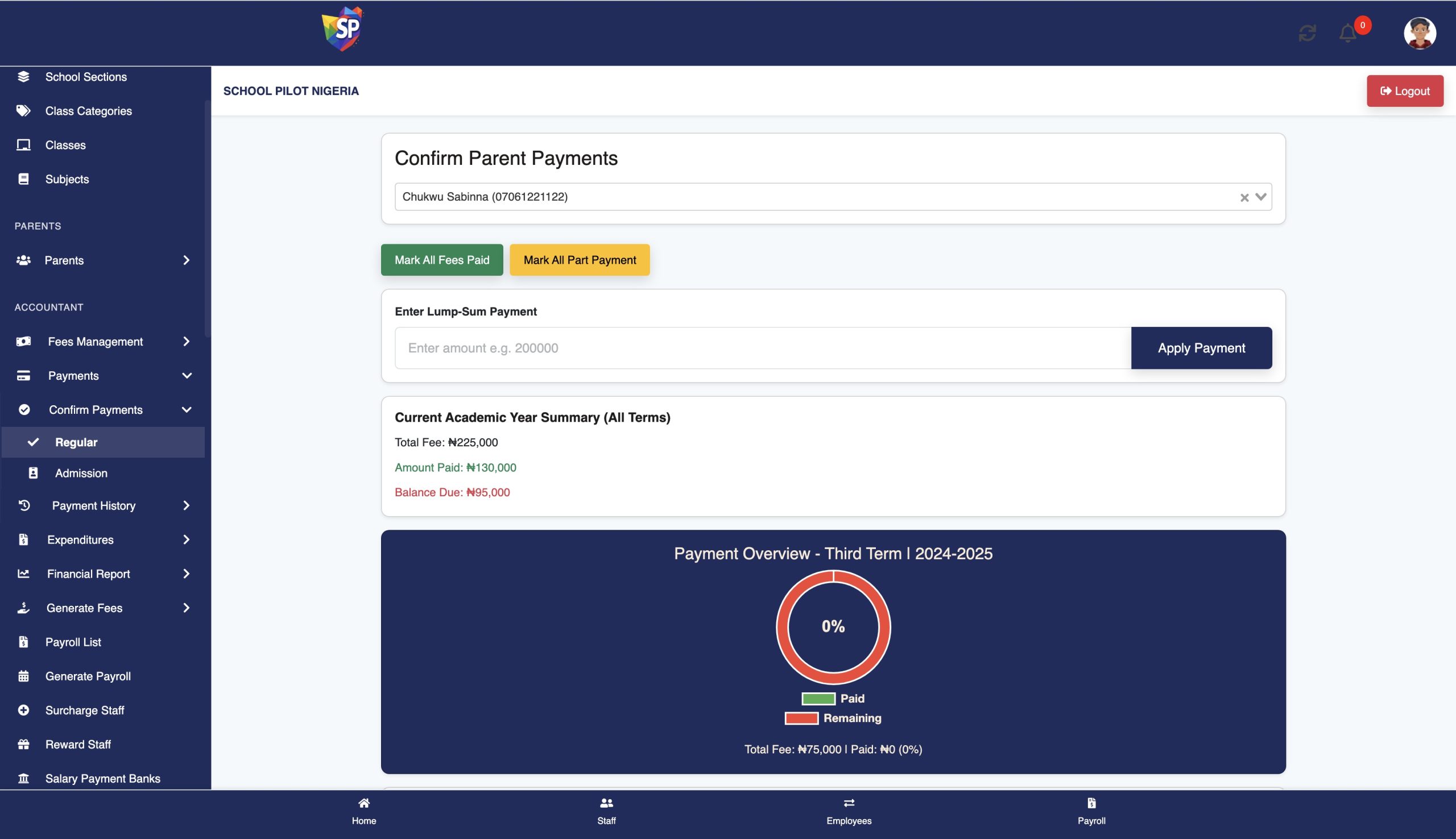
Task: Click the refresh sync icon in header
Action: click(x=1307, y=33)
